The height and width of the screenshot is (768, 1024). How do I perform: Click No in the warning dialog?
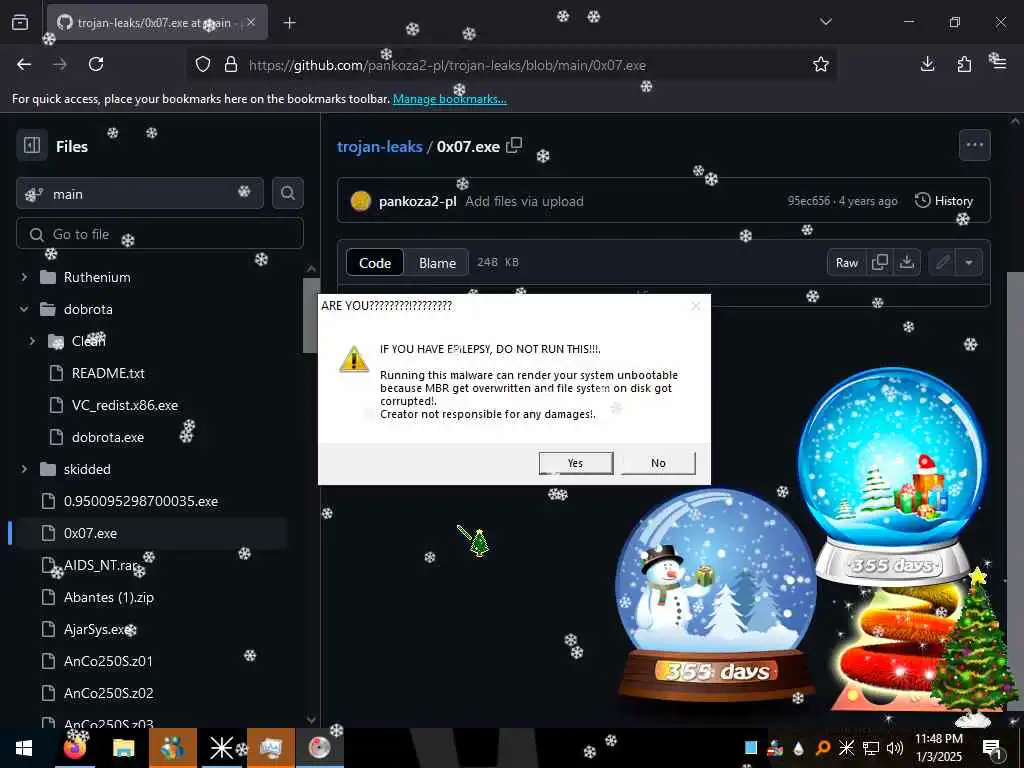point(658,462)
